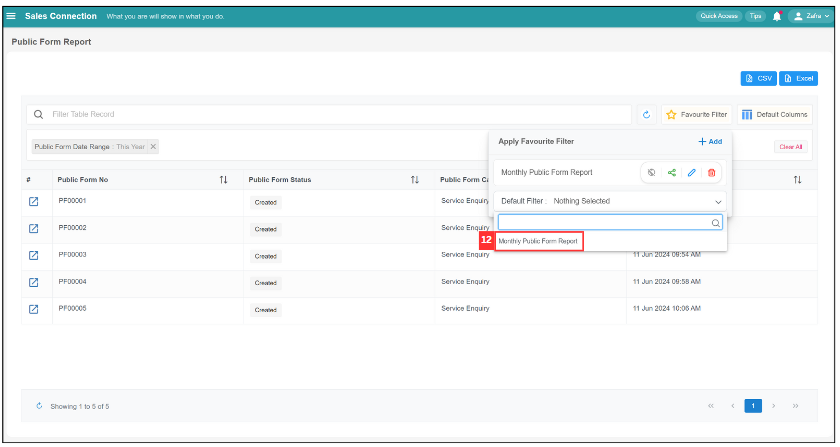
Task: Add a new favourite filter
Action: tap(710, 141)
